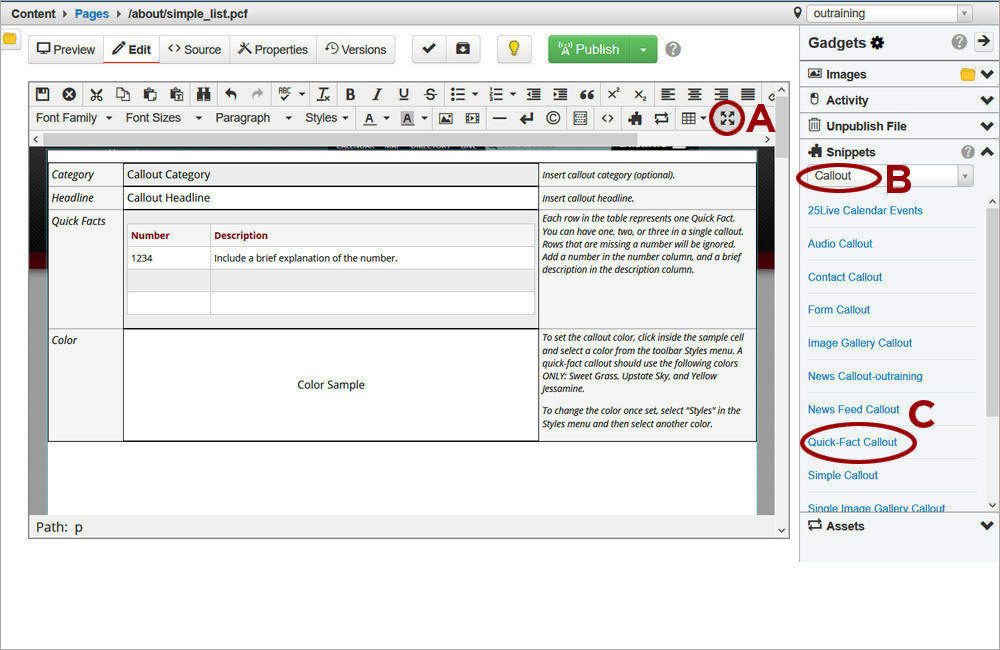The width and height of the screenshot is (1000, 650).
Task: Click the paste as text icon
Action: (177, 94)
